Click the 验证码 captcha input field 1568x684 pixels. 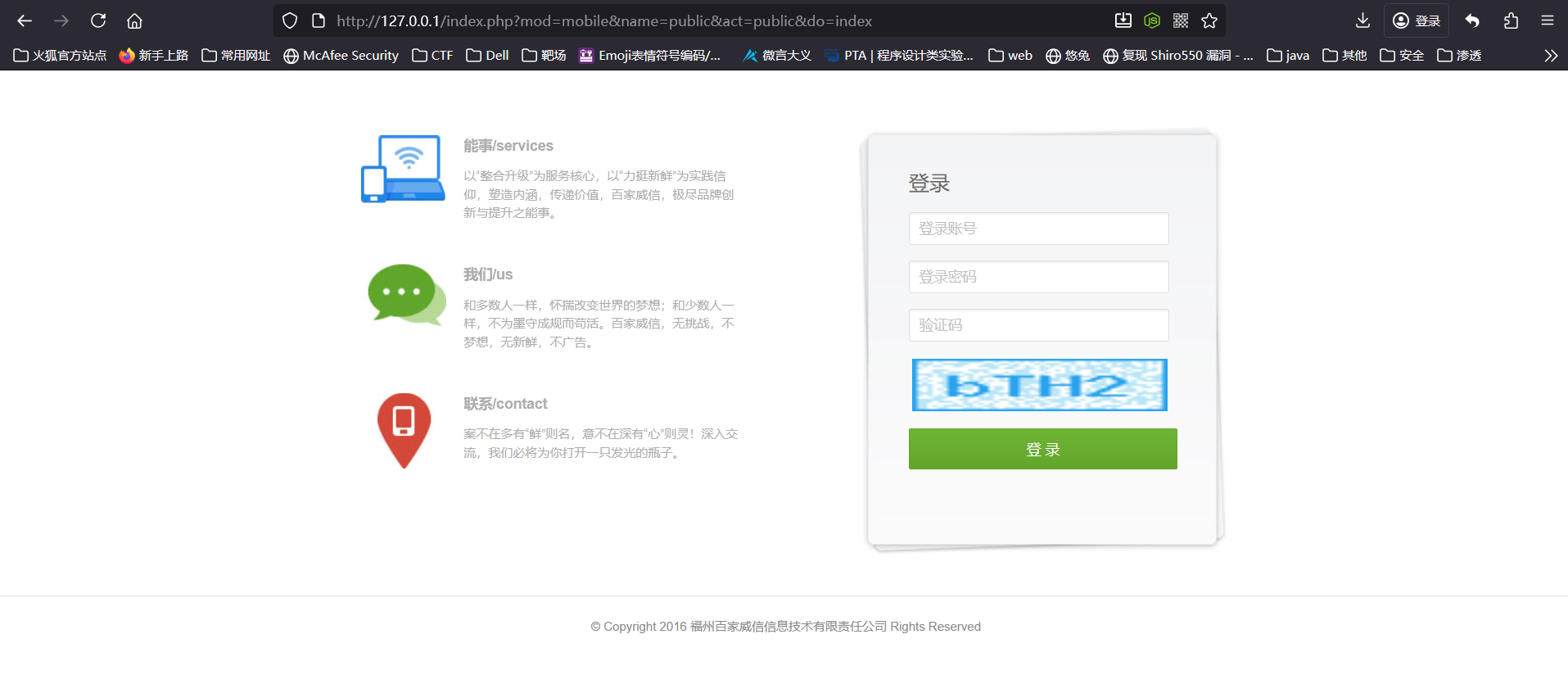coord(1038,325)
